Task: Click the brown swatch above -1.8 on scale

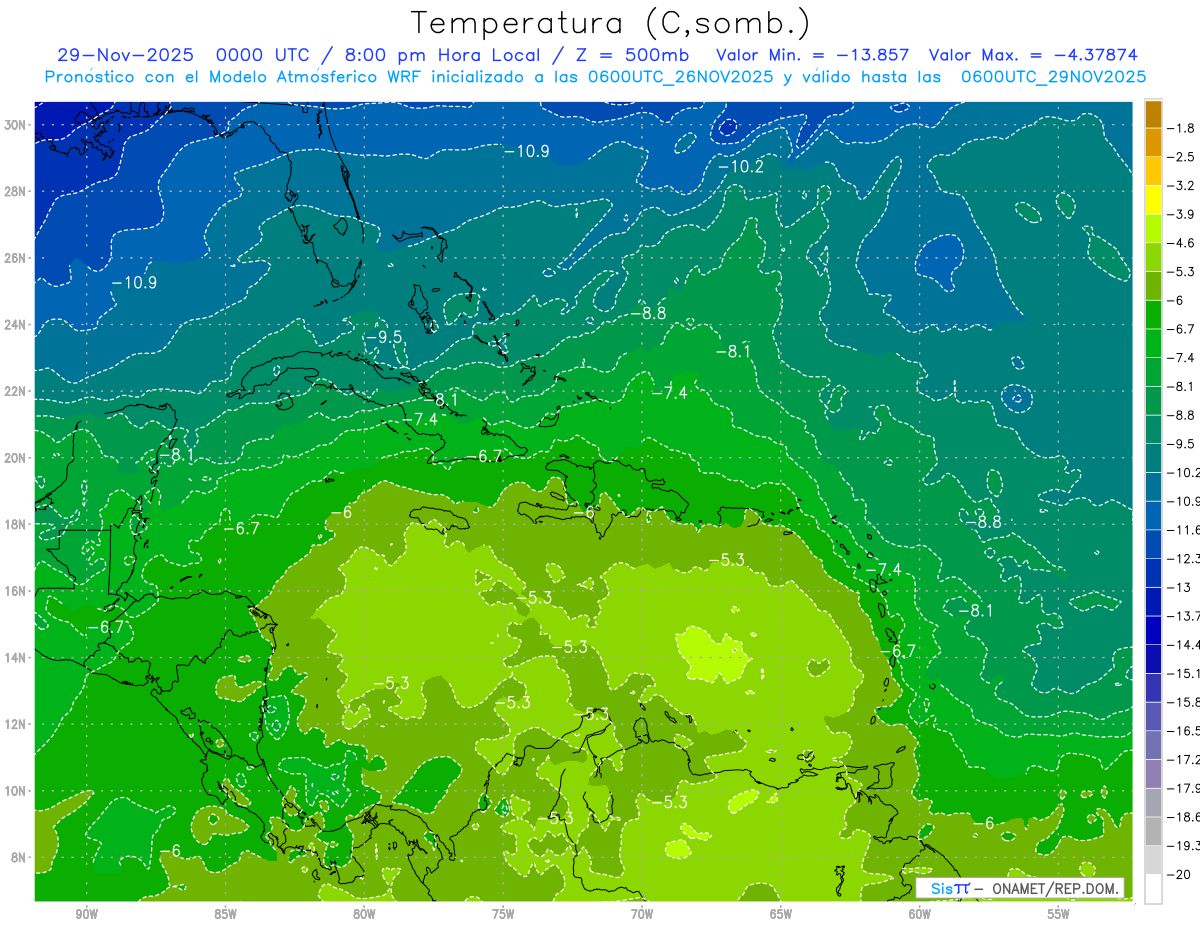Action: [x=1153, y=114]
